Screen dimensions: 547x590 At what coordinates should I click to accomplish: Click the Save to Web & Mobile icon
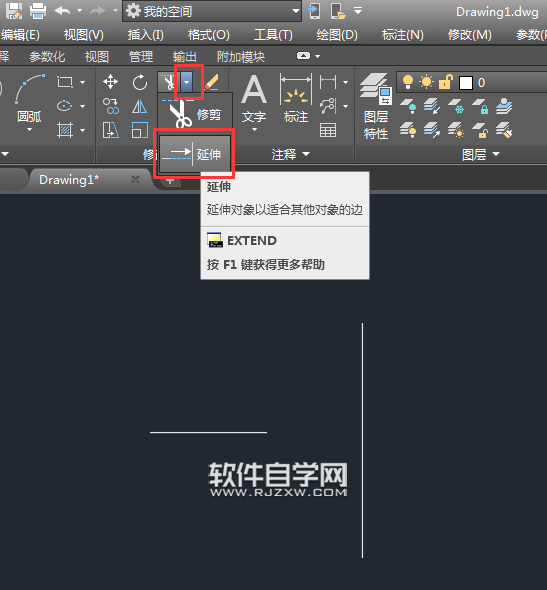click(x=338, y=11)
